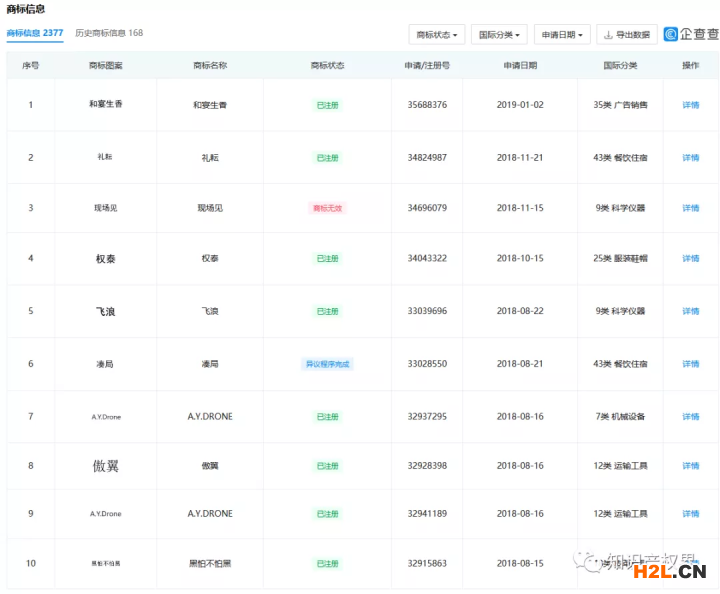Open 详情 for the 权泰 trademark
The height and width of the screenshot is (594, 720).
pos(690,259)
